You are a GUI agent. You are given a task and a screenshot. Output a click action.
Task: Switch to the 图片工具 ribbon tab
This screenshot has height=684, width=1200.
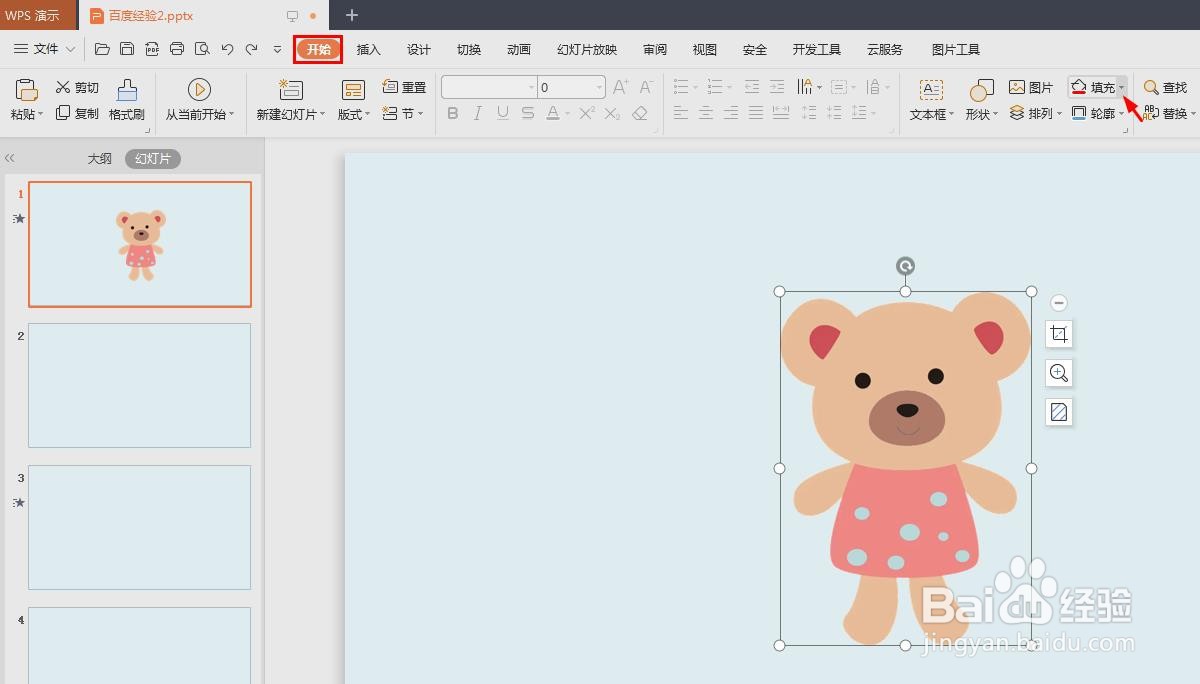tap(955, 48)
